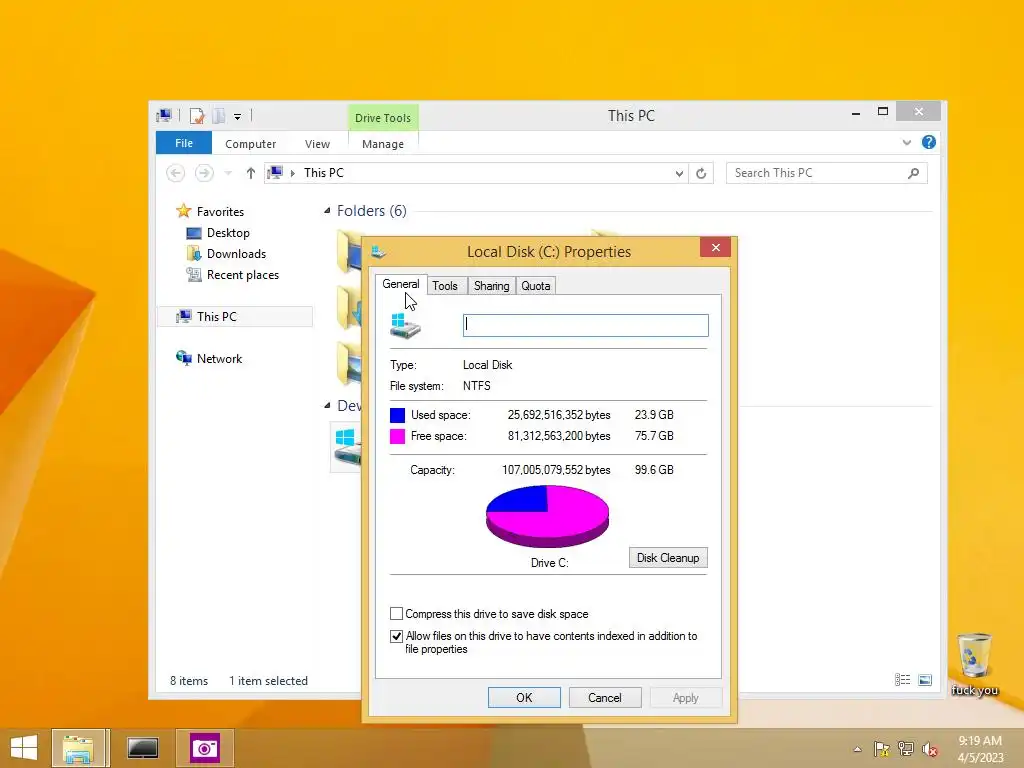Click the This PC icon in the address bar
This screenshot has width=1024, height=768.
[x=275, y=173]
